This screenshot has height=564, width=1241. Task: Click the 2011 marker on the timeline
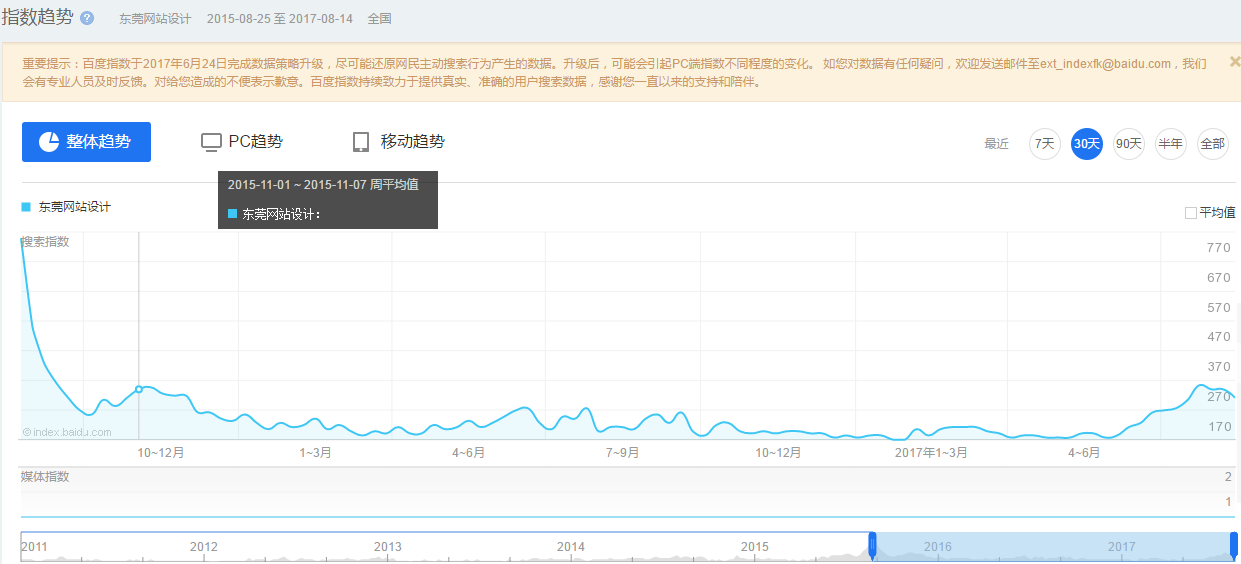34,547
